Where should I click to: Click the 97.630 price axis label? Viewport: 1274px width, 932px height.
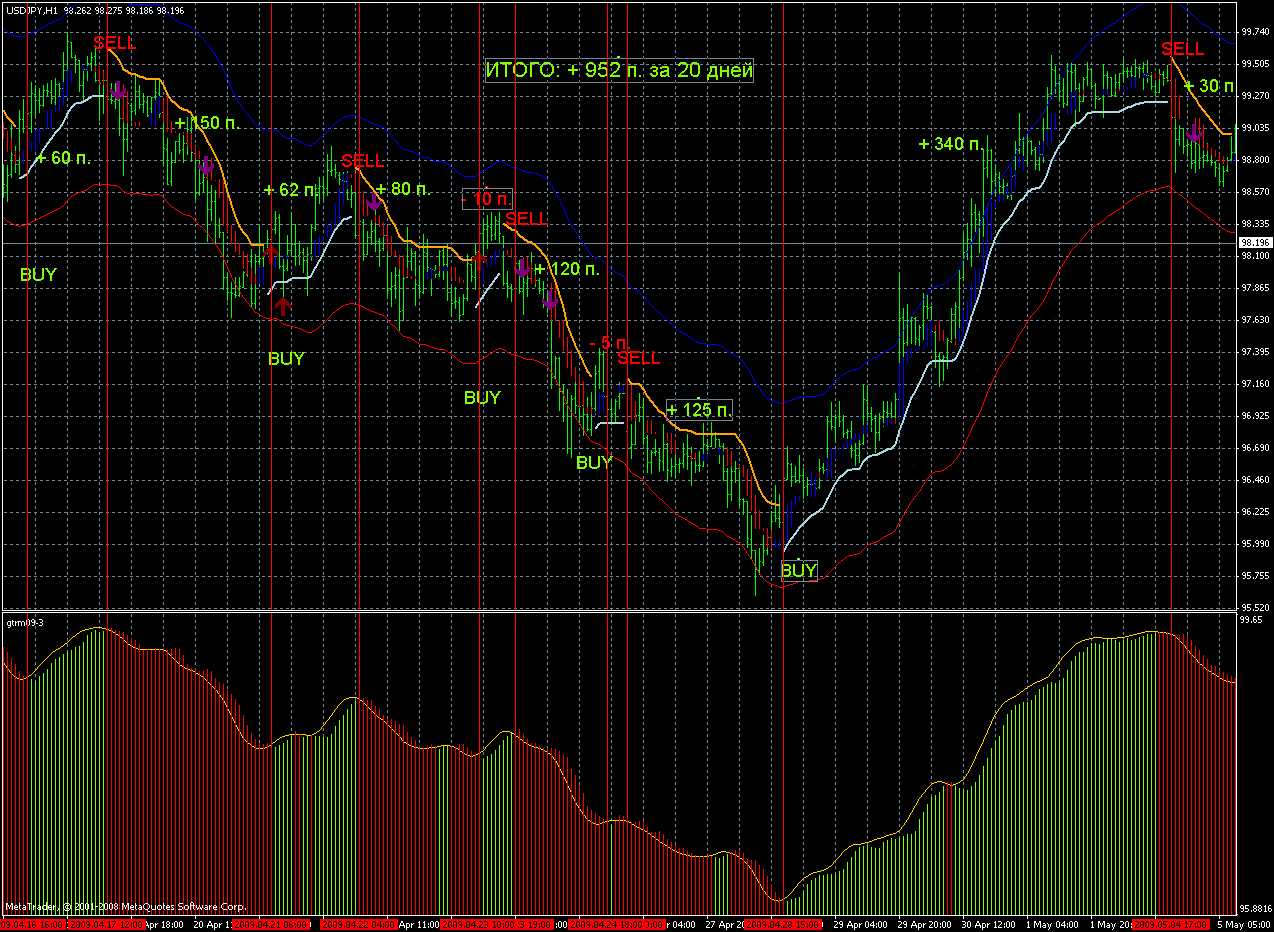point(1253,320)
